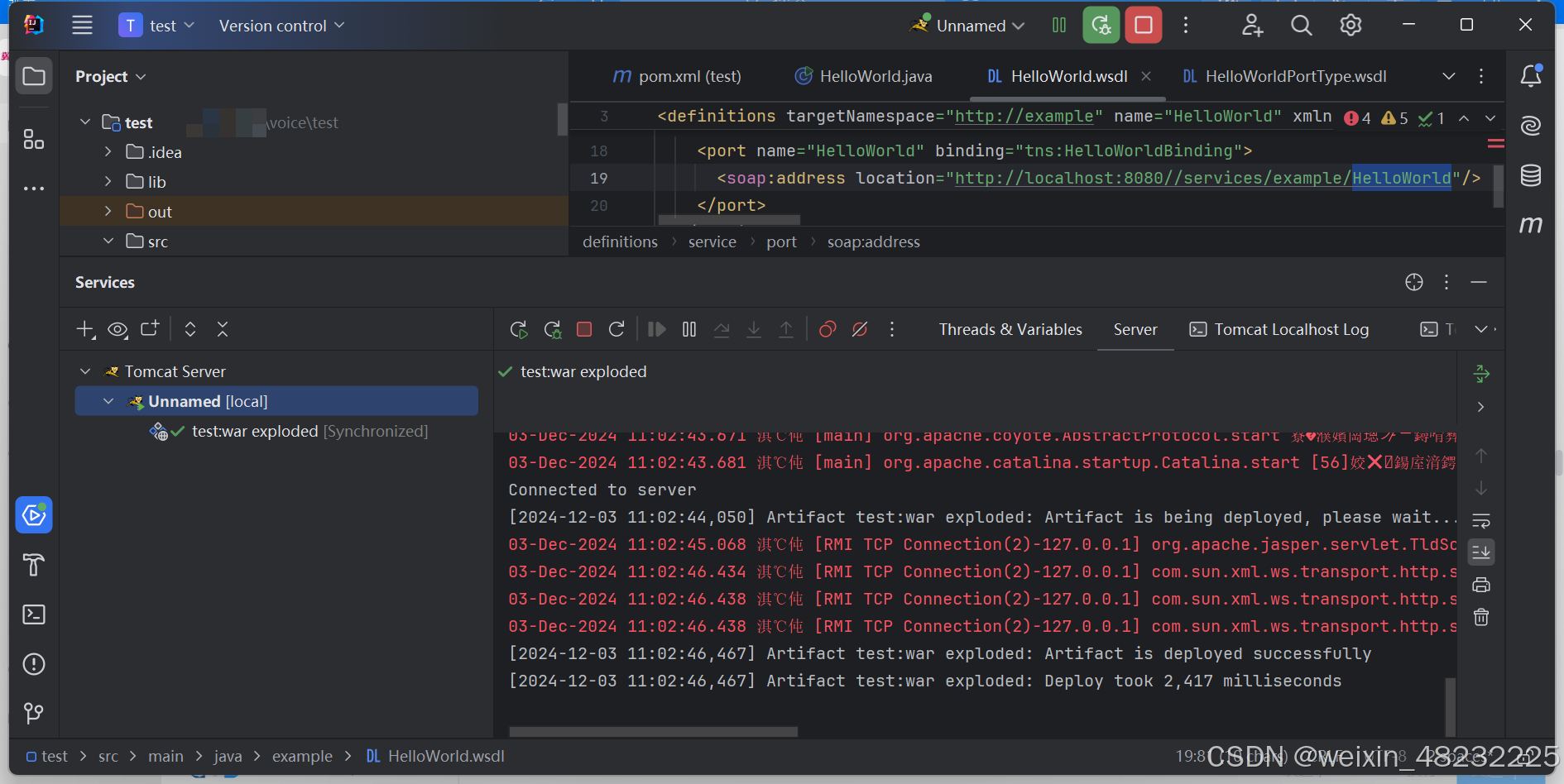This screenshot has height=784, width=1564.
Task: Click the definitions breadcrumb
Action: coord(620,241)
